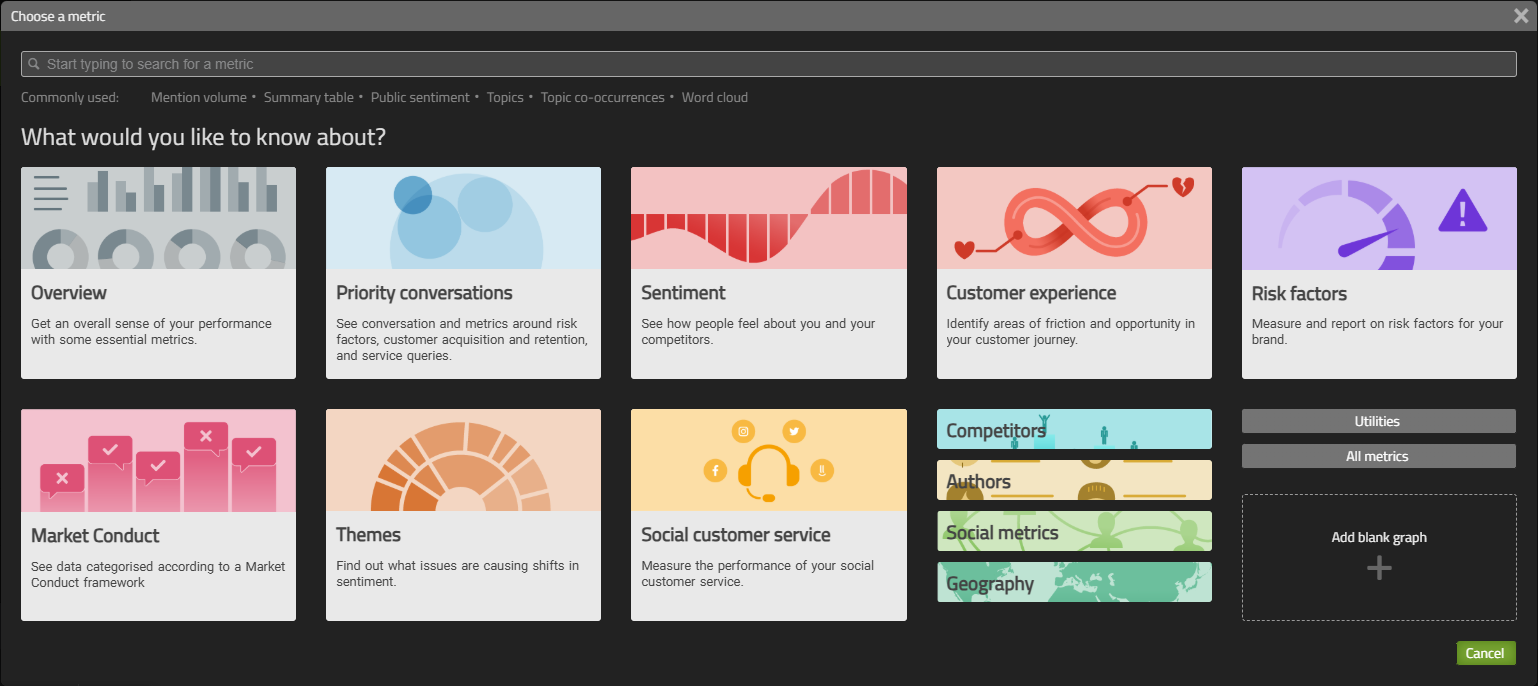Select the Social metrics category

pos(1074,531)
